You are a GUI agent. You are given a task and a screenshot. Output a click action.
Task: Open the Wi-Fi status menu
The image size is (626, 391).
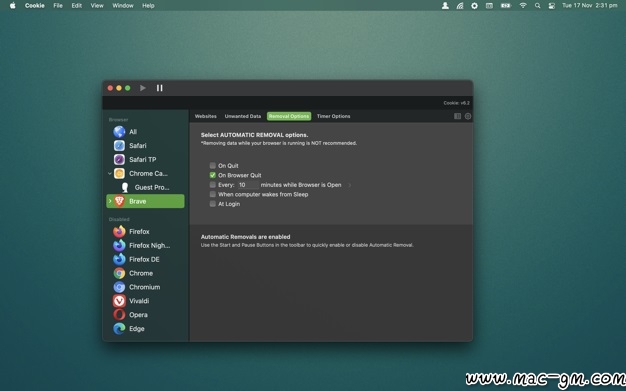(523, 6)
